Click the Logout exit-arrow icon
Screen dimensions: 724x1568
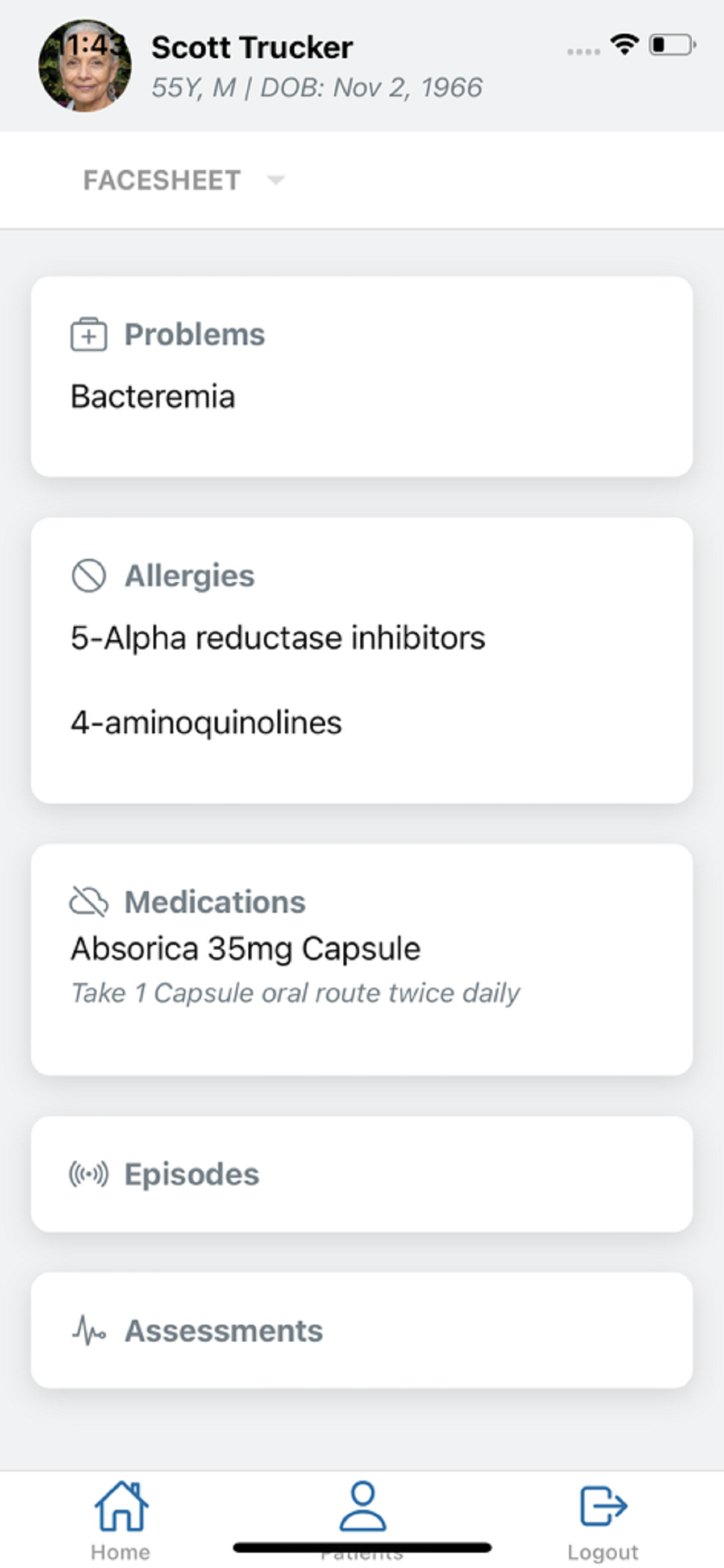point(603,1506)
